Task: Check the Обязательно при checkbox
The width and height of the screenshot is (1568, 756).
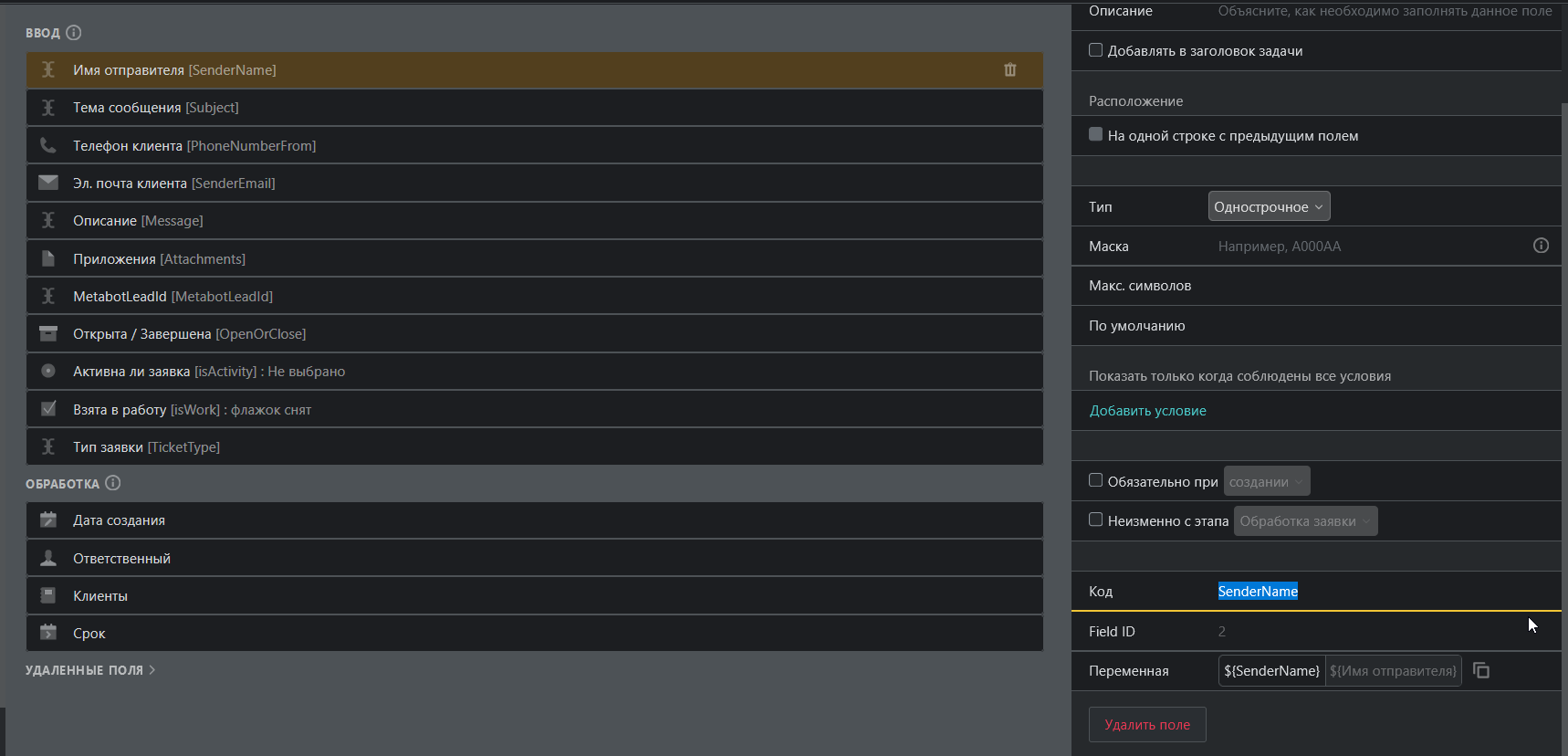Action: [x=1095, y=480]
